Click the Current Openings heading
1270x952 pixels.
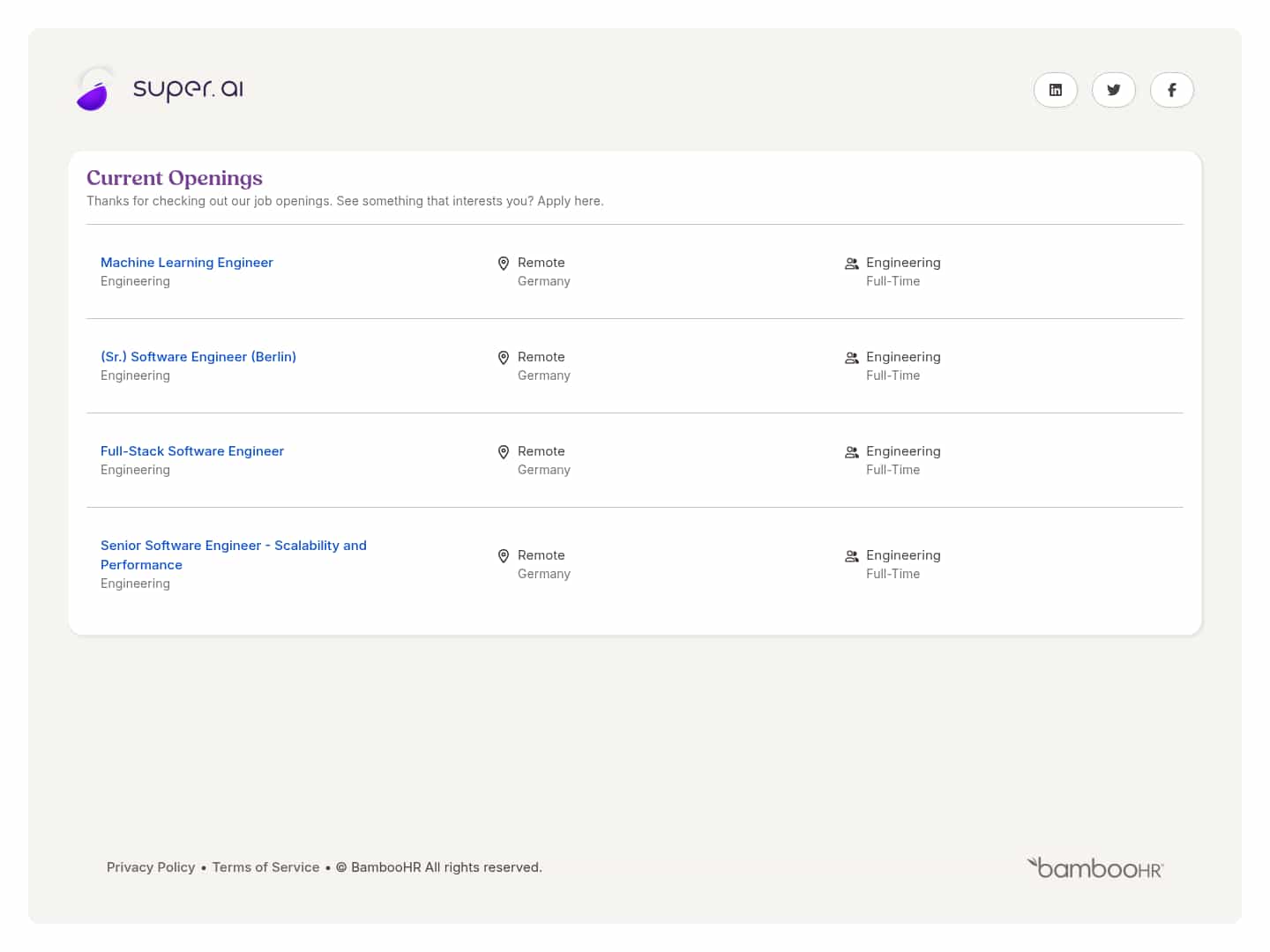click(x=175, y=178)
